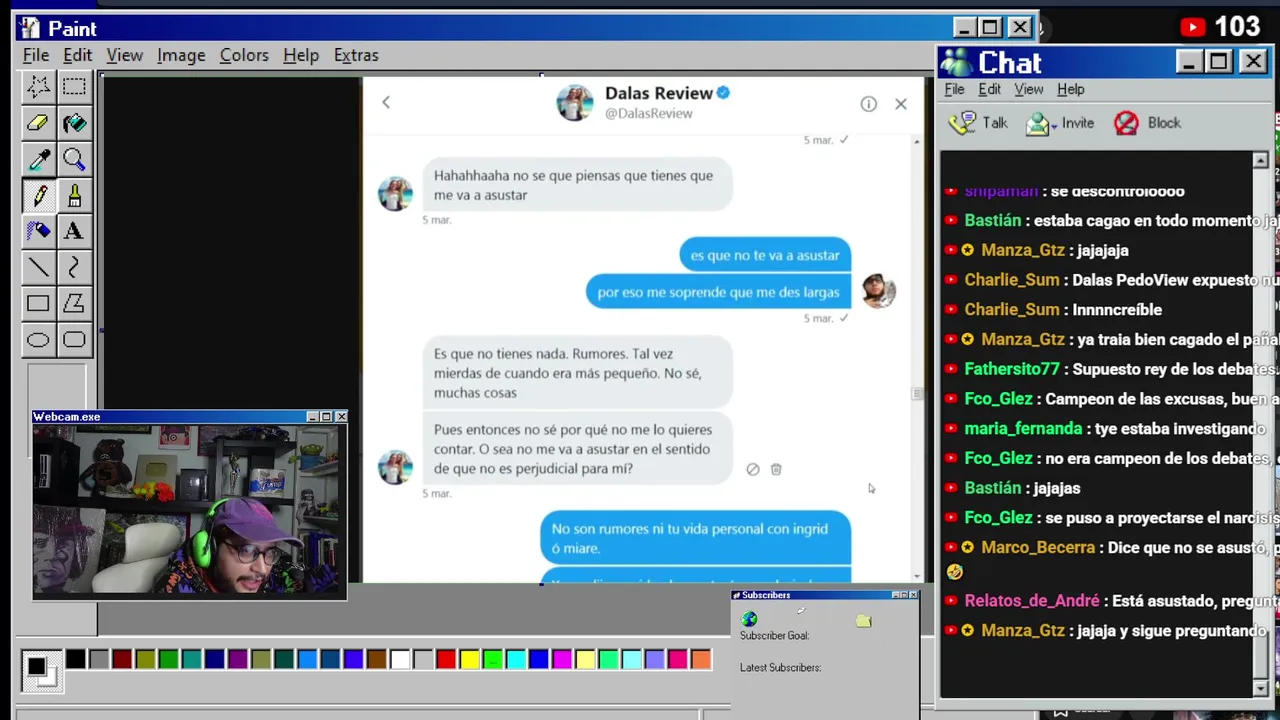Image resolution: width=1280 pixels, height=720 pixels.
Task: Pick the Polygon shape tool
Action: pyautogui.click(x=74, y=303)
